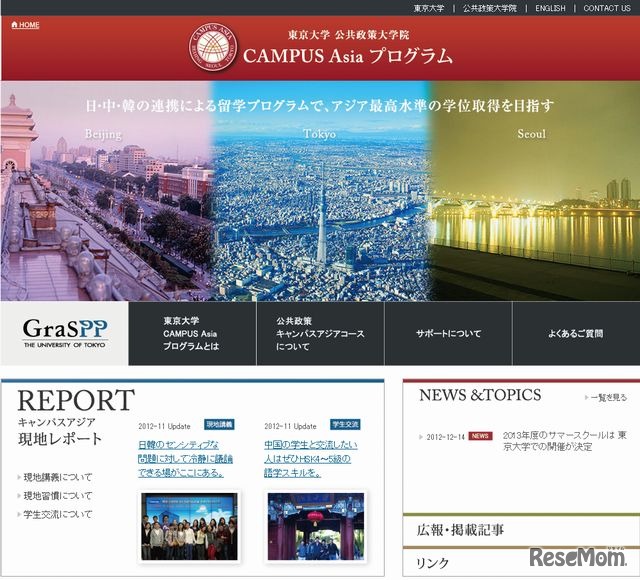Click the Tokyo aerial cityscape image

point(320,191)
